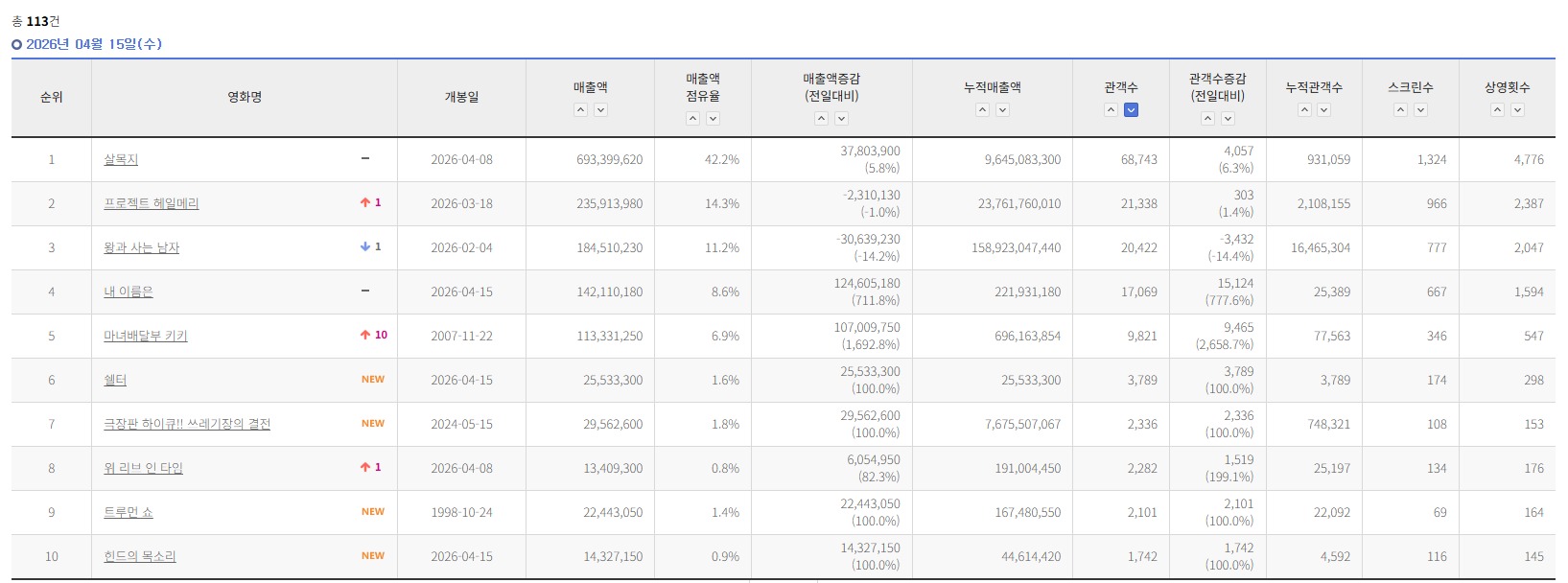Sort 매출액증감 column descending
Image resolution: width=1568 pixels, height=583 pixels.
pos(841,119)
